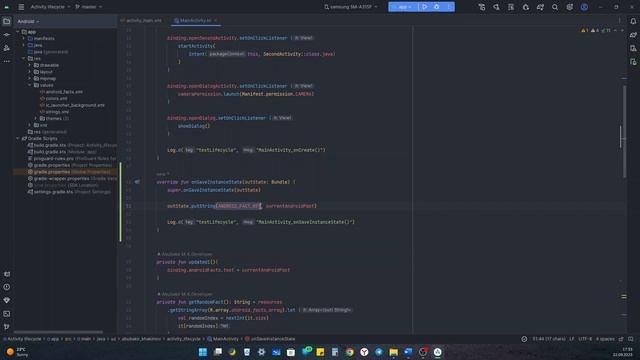Switch to the activity_main.xml tab
This screenshot has height=360, width=640.
point(142,20)
